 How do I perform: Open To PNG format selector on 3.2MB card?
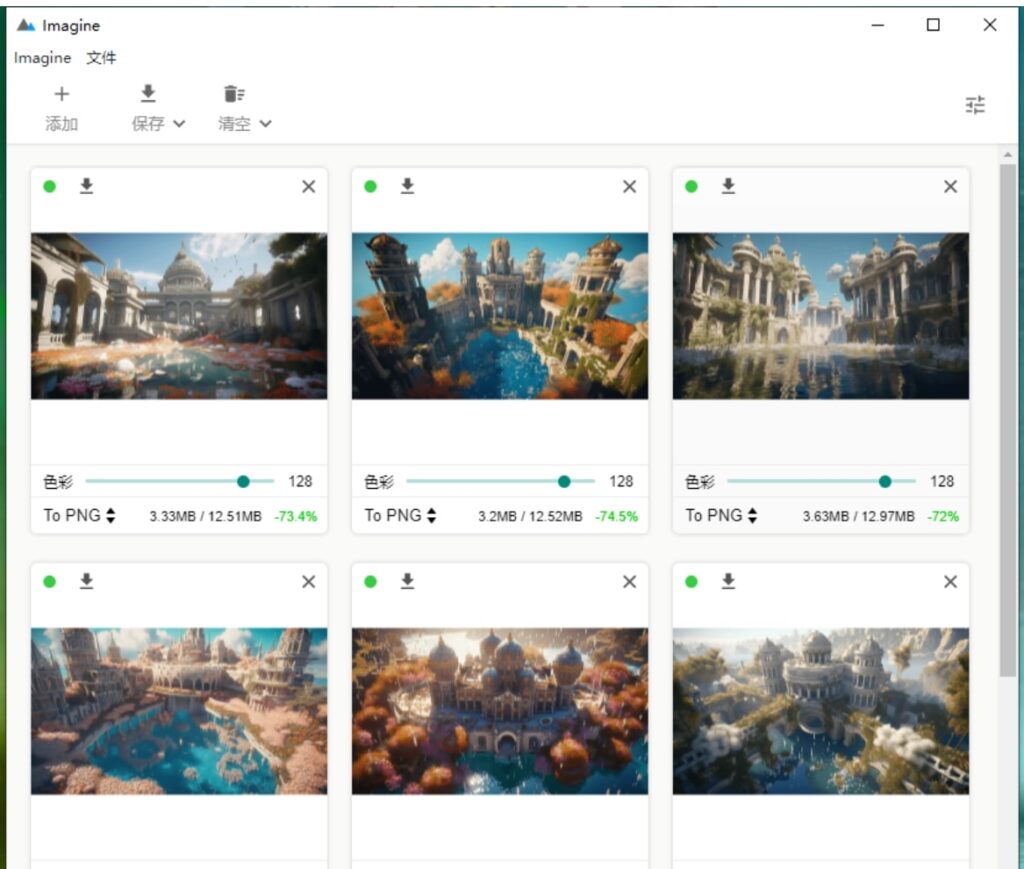click(x=400, y=516)
